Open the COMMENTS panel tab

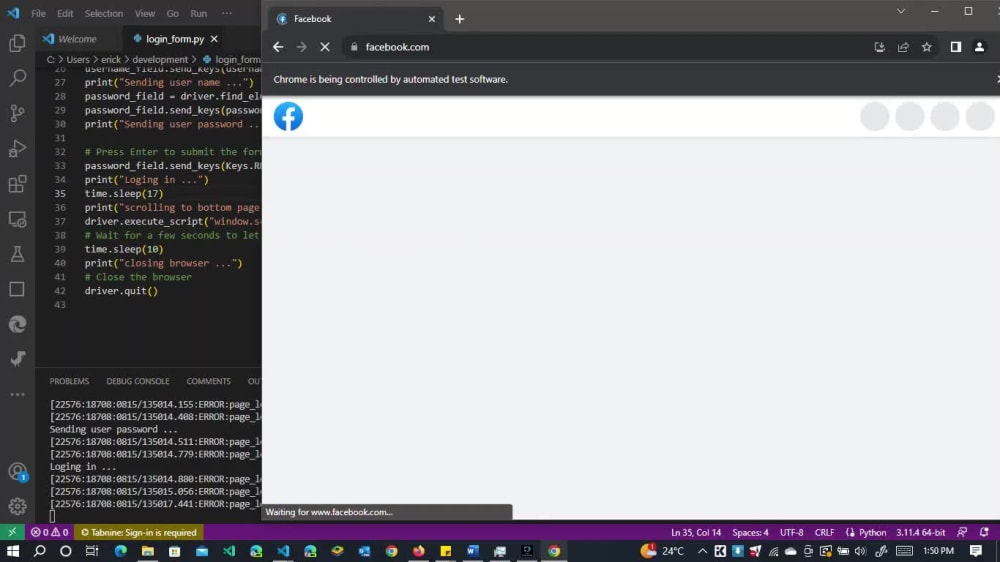(209, 381)
